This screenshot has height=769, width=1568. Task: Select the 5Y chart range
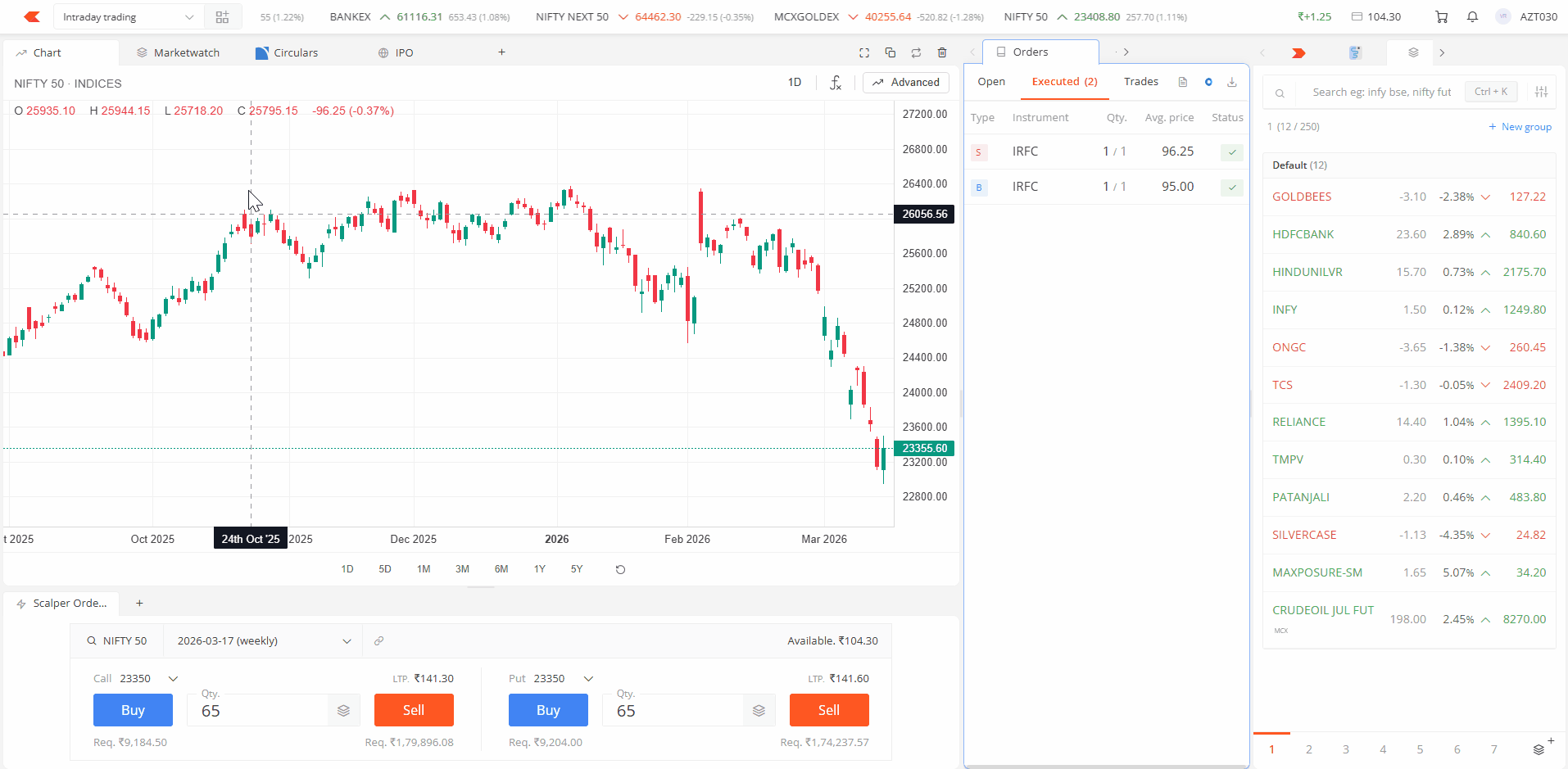click(x=577, y=569)
